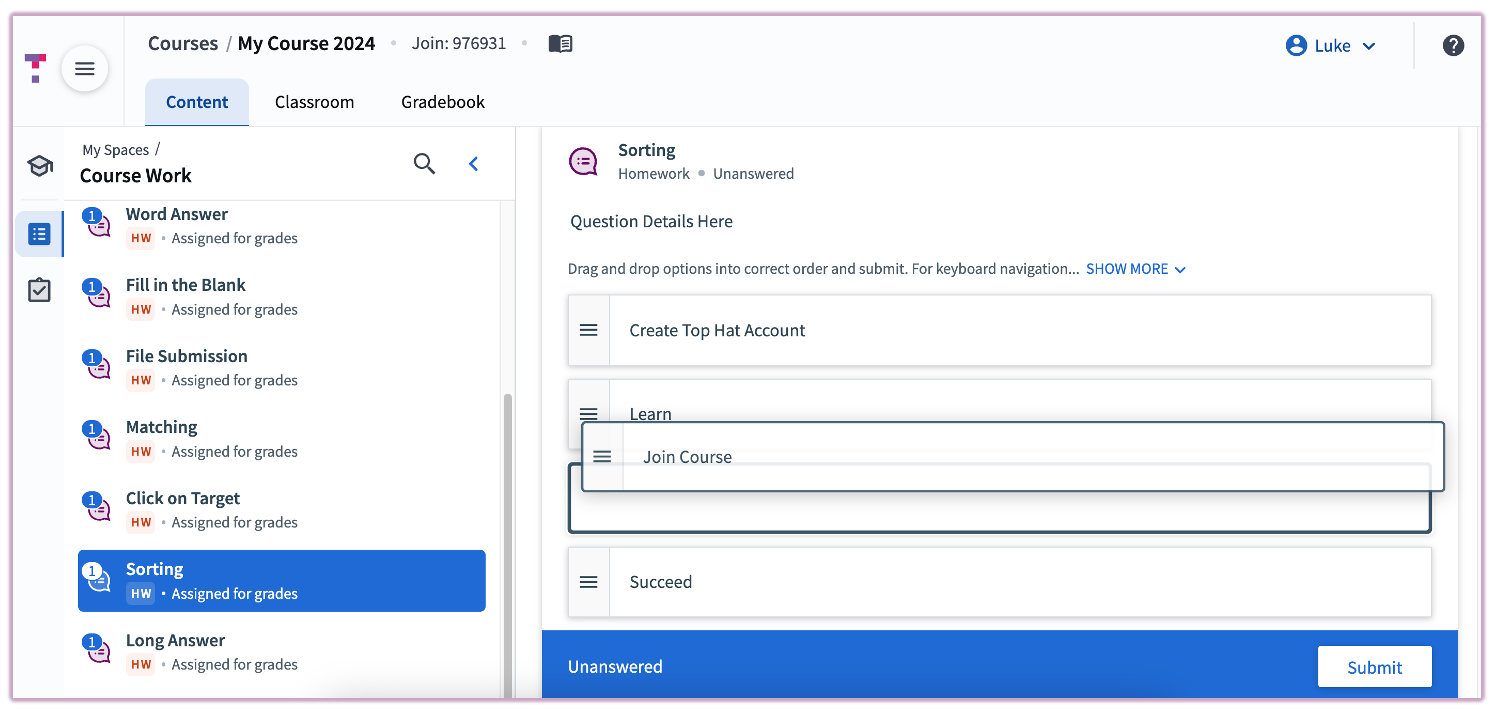Submit the sorting answer
The height and width of the screenshot is (712, 1494).
point(1374,667)
